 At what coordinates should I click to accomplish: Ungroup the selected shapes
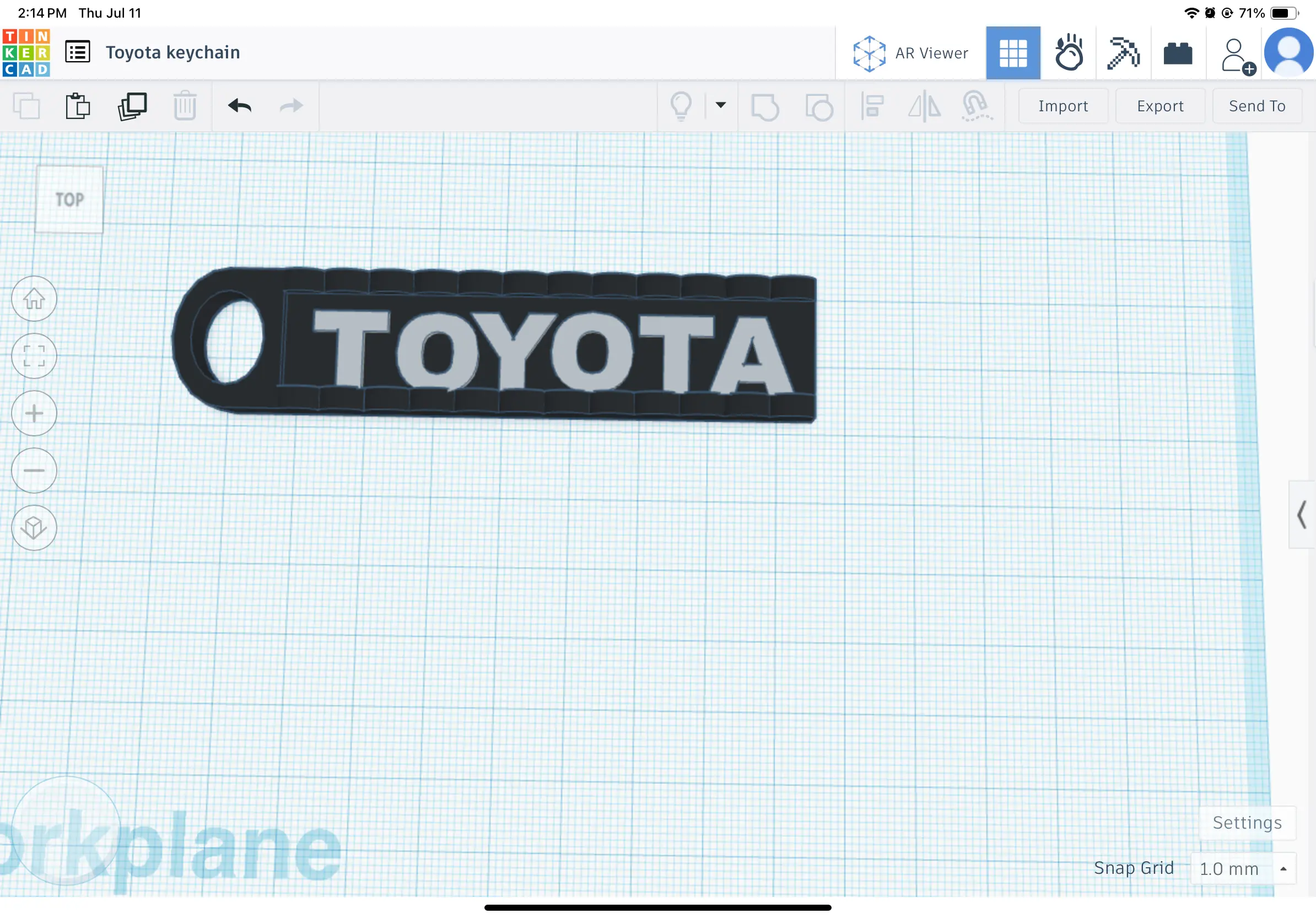point(819,106)
